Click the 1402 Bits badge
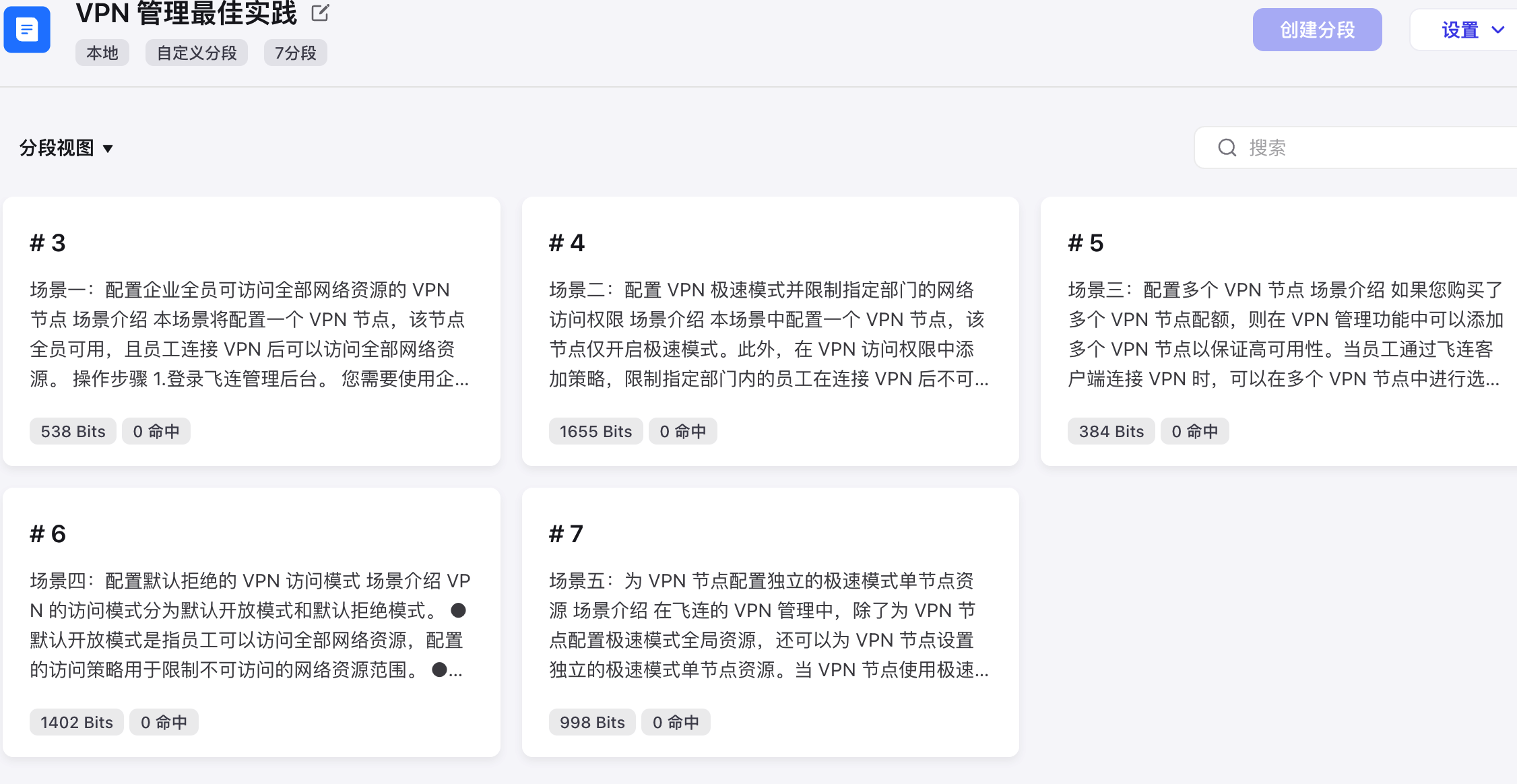 click(76, 722)
